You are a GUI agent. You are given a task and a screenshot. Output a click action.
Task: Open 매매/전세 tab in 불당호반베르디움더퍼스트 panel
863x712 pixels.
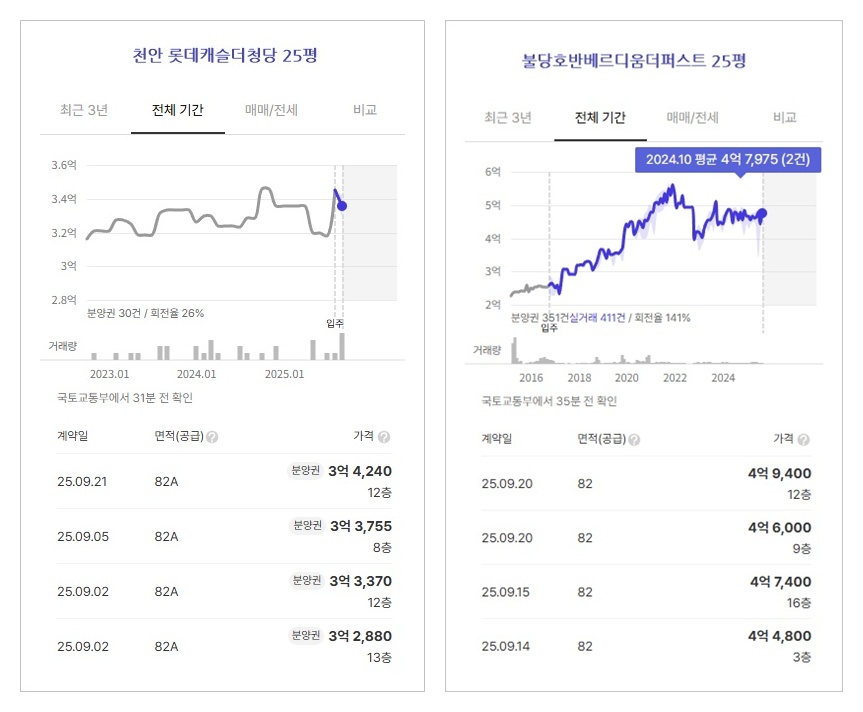pyautogui.click(x=692, y=118)
